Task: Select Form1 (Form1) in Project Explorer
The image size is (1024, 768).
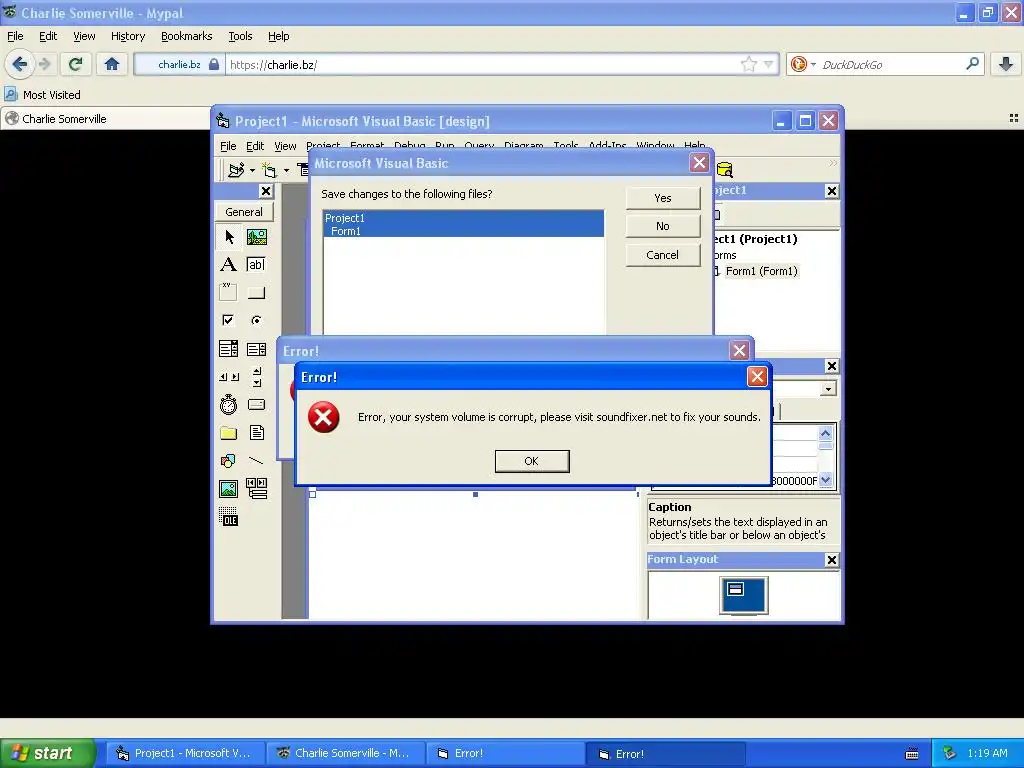Action: (761, 271)
